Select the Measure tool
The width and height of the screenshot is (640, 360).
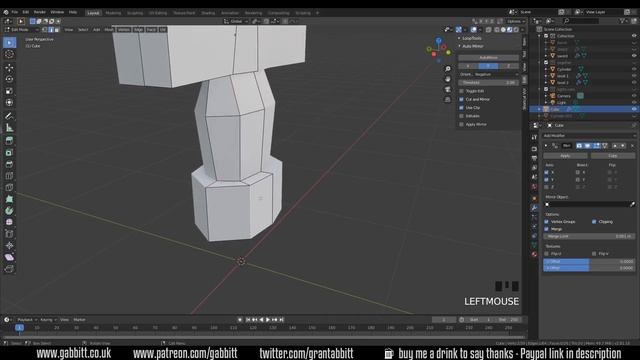point(9,128)
